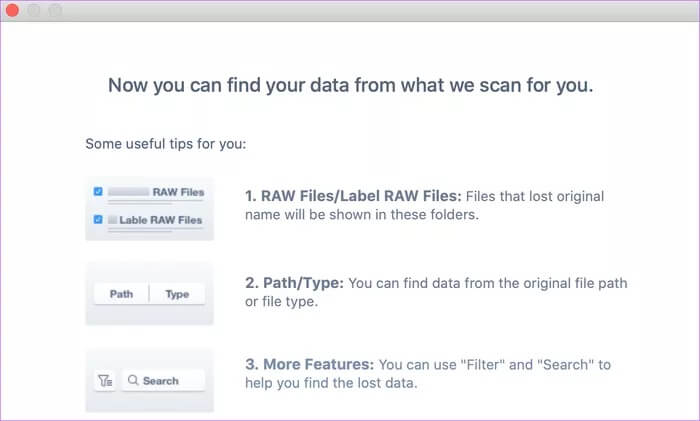Click the Path/Type tip heading

(294, 283)
